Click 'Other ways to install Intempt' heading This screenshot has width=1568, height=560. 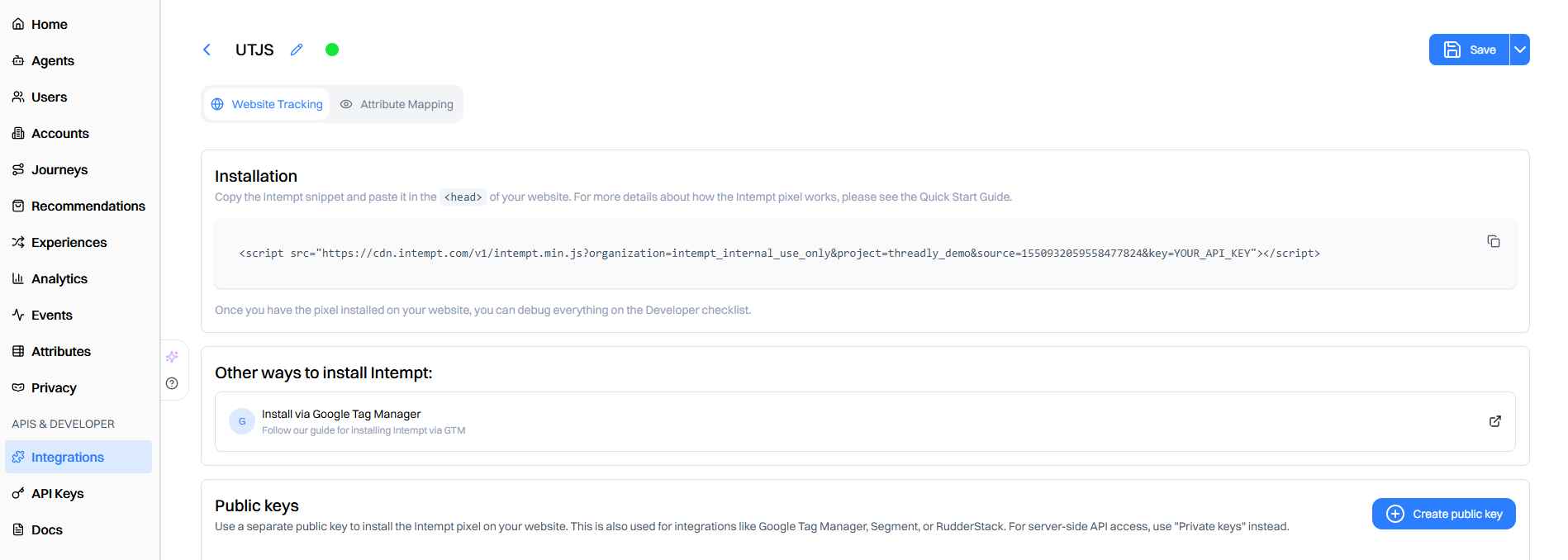[x=324, y=373]
